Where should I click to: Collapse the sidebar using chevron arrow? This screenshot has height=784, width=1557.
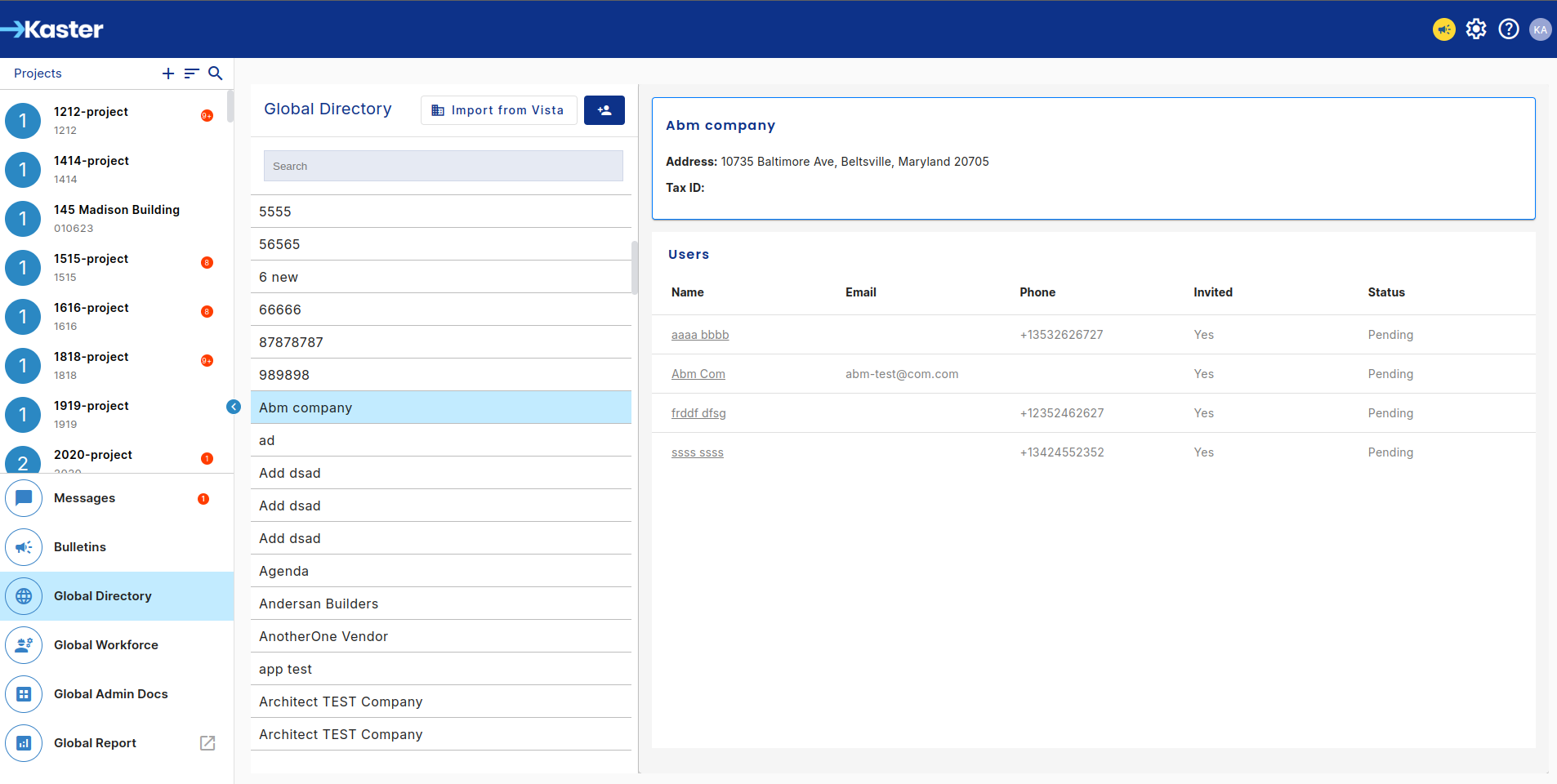pos(234,407)
